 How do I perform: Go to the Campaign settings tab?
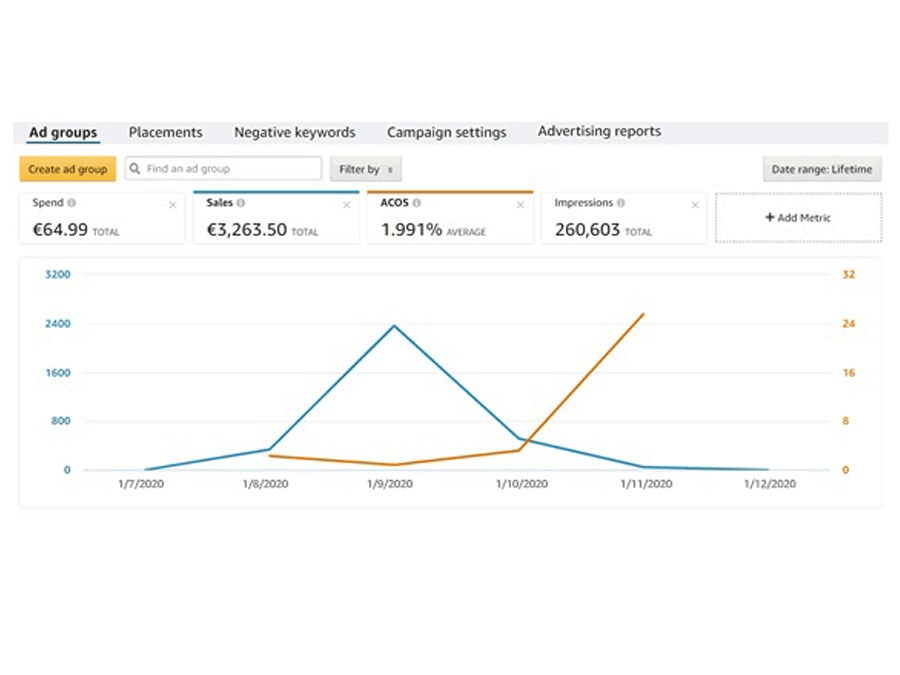[x=446, y=132]
